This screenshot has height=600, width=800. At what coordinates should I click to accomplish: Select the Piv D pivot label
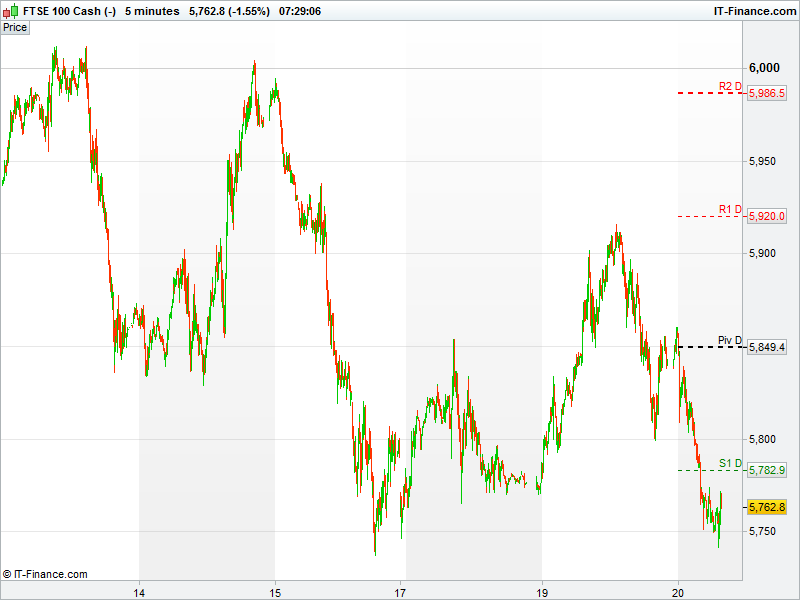[x=730, y=340]
